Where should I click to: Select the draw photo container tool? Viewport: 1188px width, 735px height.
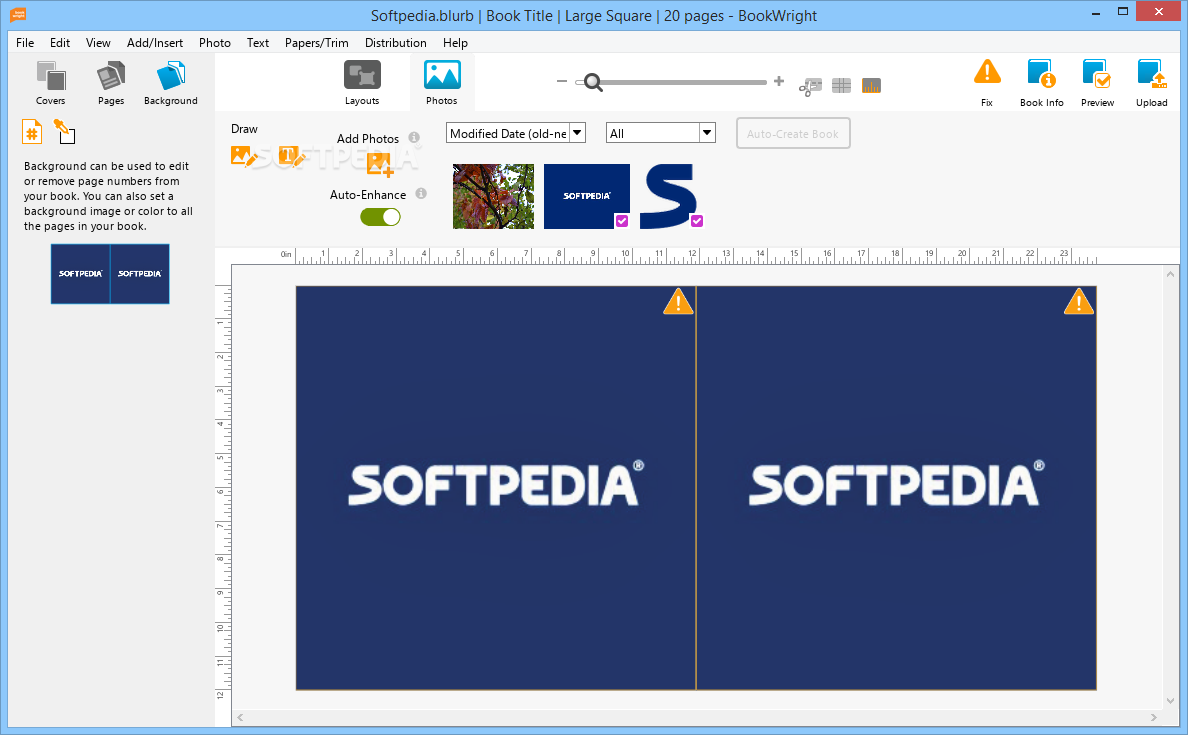243,156
